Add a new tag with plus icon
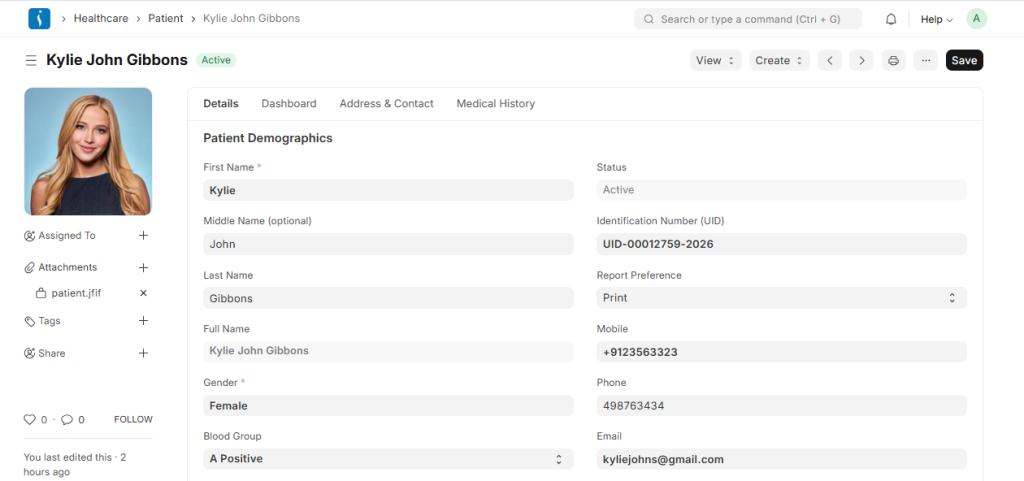Image resolution: width=1024 pixels, height=481 pixels. (143, 321)
